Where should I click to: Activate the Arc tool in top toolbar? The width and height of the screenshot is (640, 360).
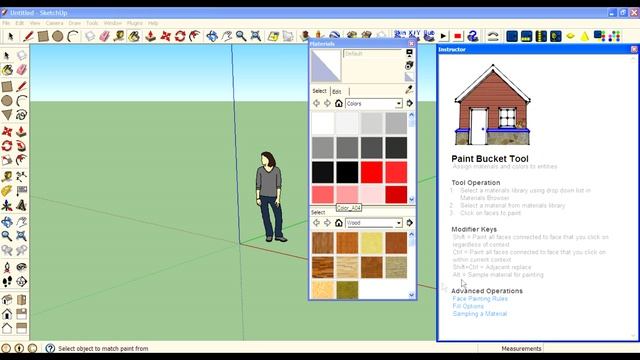click(x=73, y=36)
